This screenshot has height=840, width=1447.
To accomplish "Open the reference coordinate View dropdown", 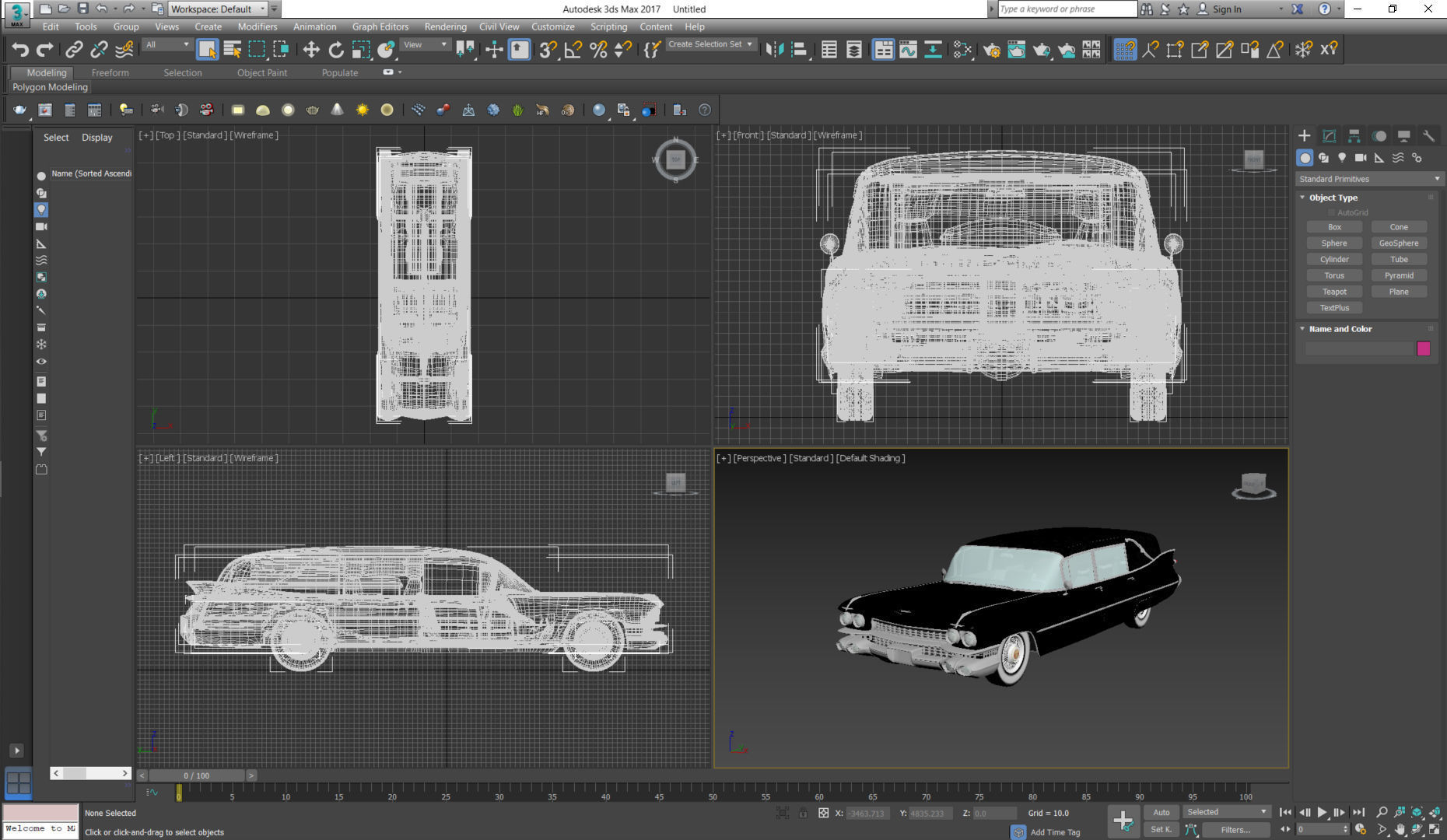I will point(426,45).
